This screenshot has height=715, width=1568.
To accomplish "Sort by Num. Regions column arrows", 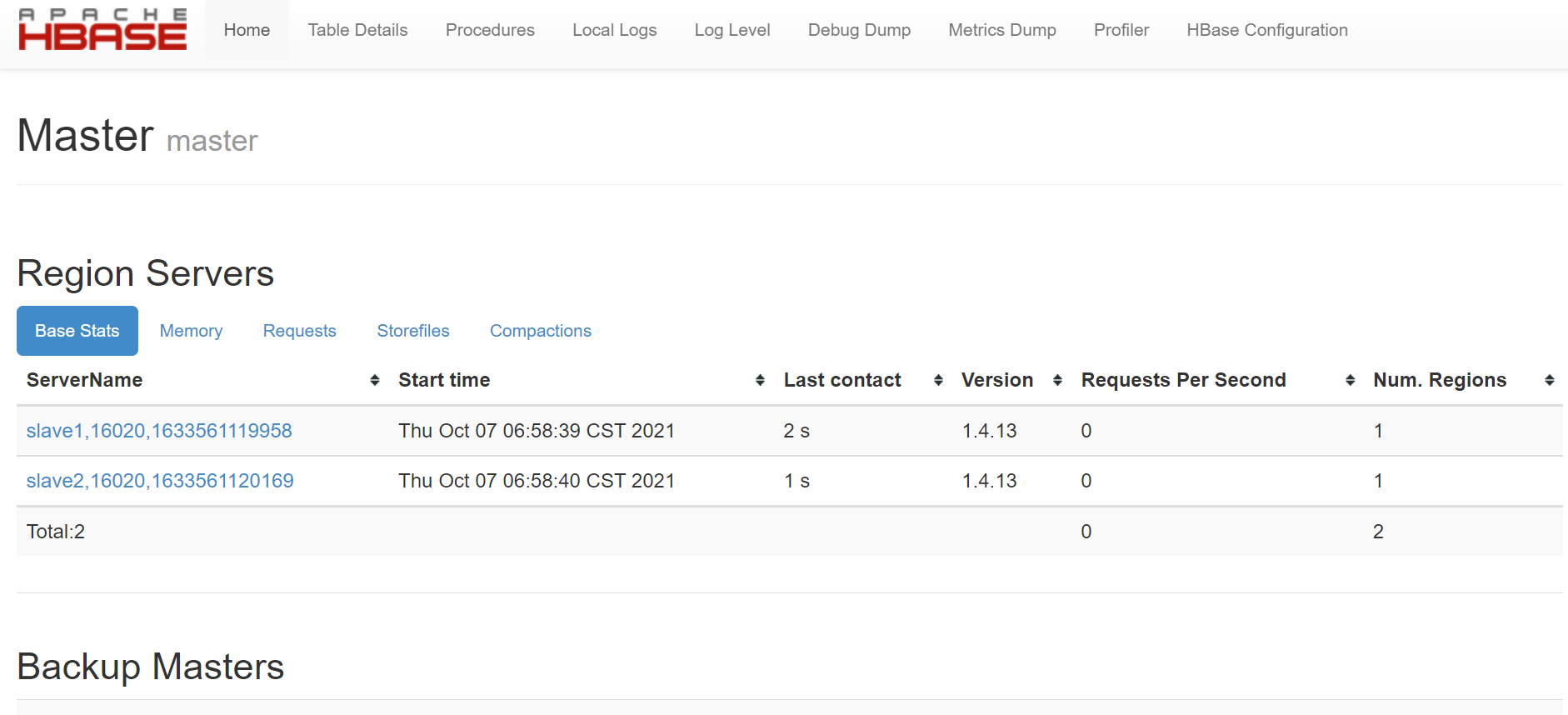I will [1550, 380].
